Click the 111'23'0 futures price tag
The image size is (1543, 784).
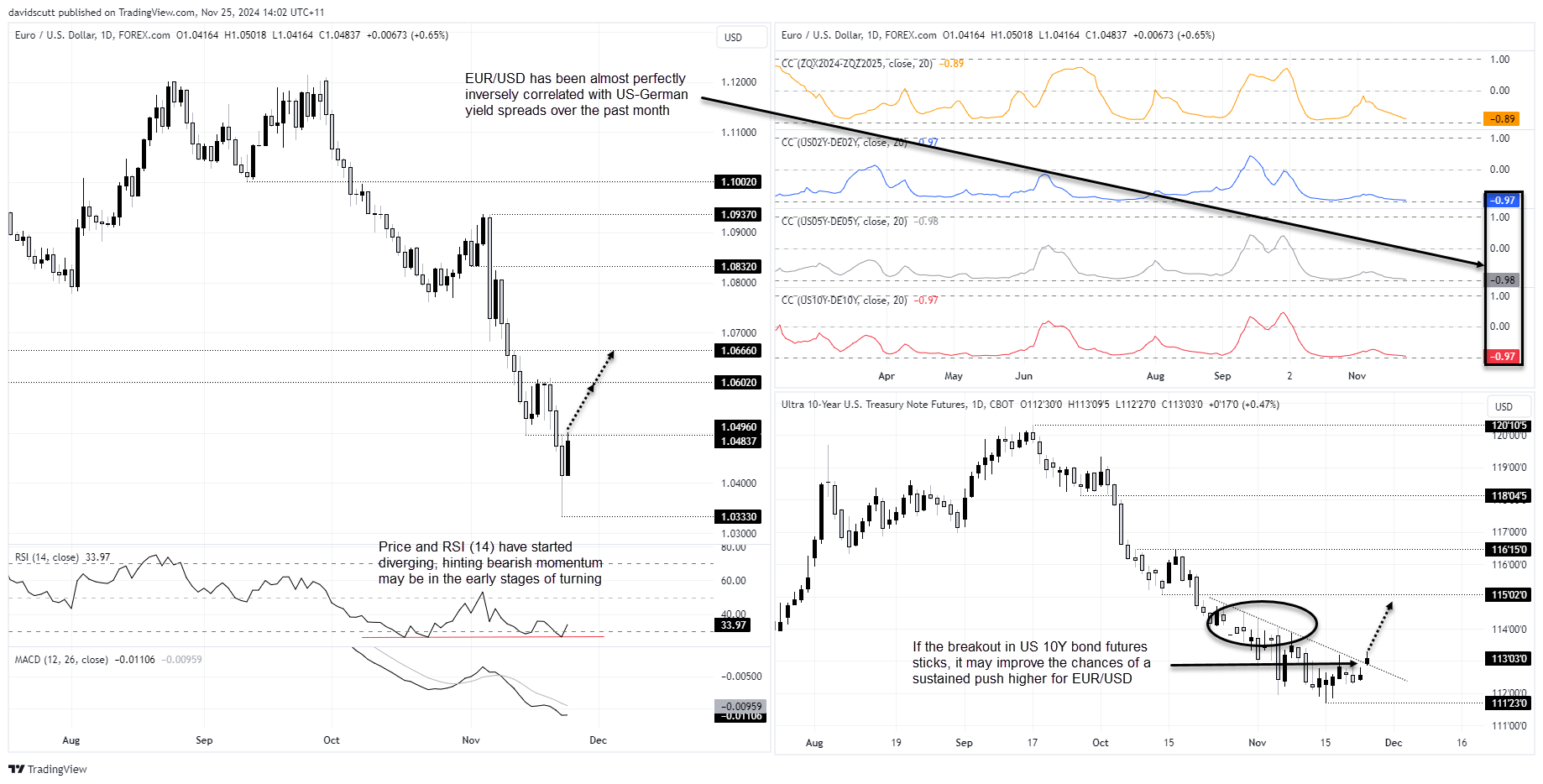[1509, 703]
